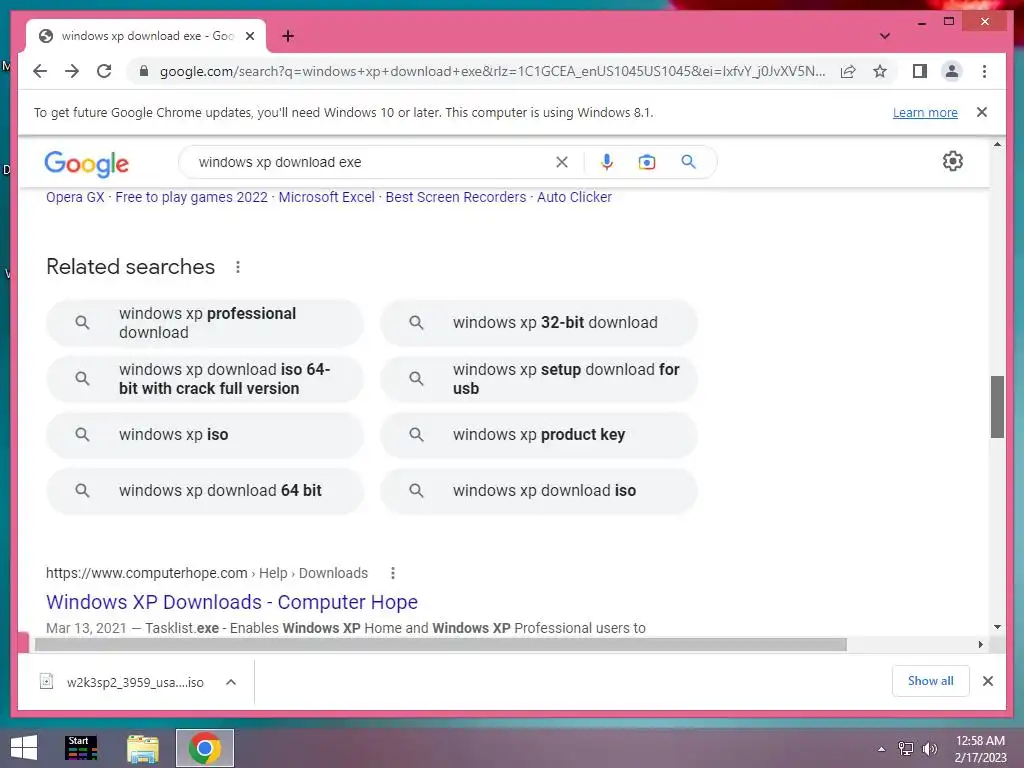Screen dimensions: 1024x768
Task: Search windows xp download iso 64-bit crack
Action: point(205,379)
